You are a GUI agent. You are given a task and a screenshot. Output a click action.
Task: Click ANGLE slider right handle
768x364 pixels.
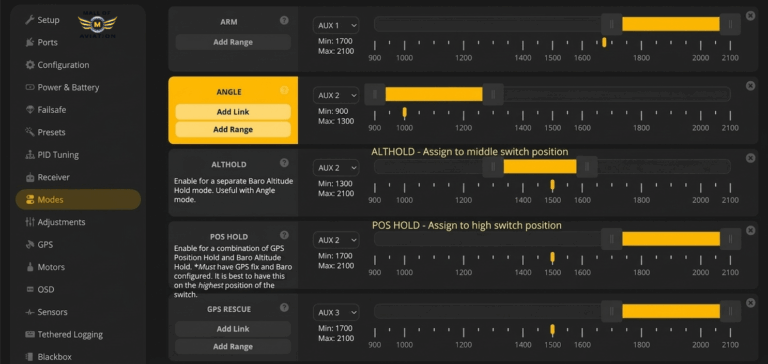pos(493,94)
